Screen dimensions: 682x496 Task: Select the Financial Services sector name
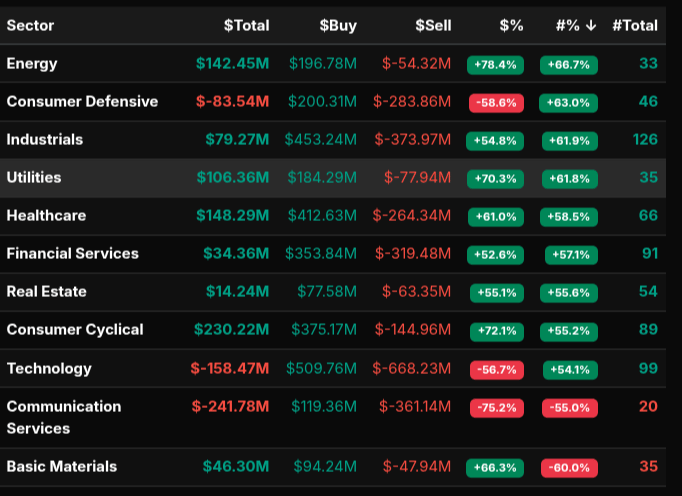click(73, 254)
